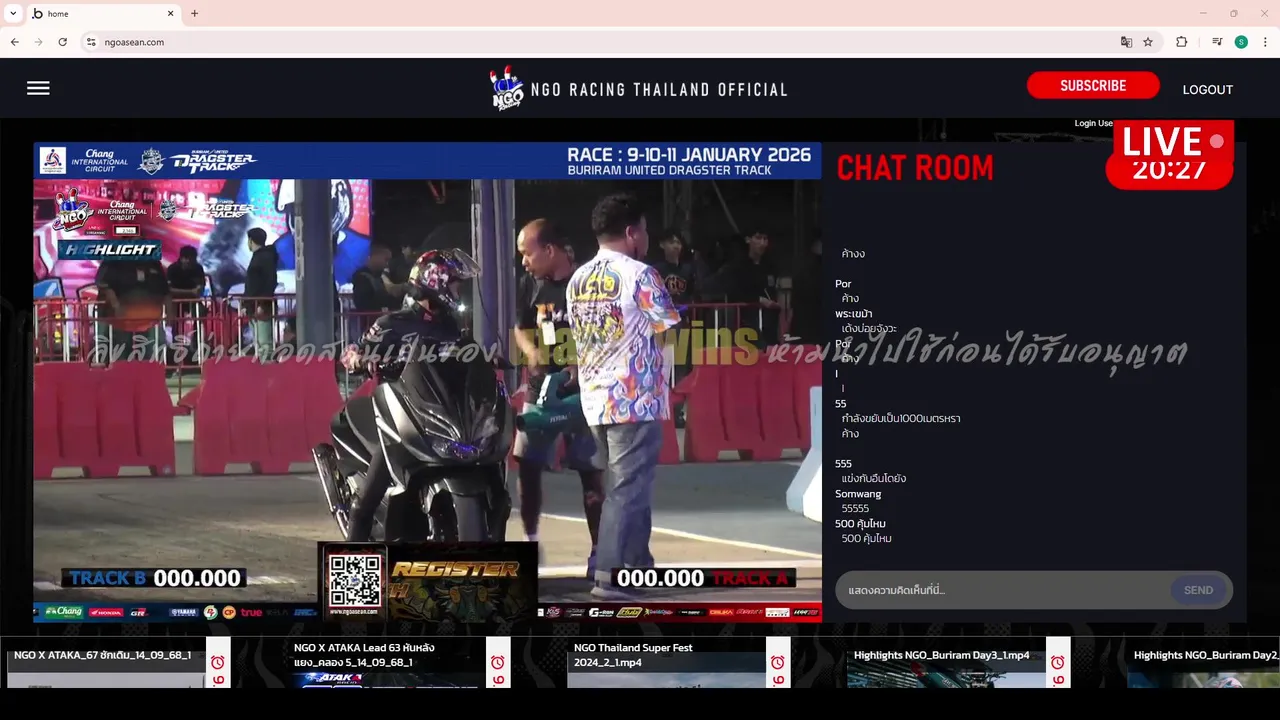
Task: Click the chat username '500 คุ้มไหม'
Action: click(x=860, y=524)
